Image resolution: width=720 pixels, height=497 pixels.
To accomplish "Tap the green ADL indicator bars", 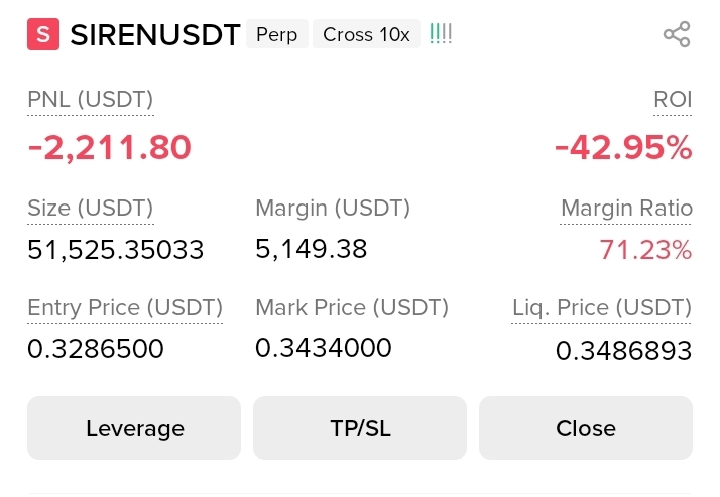I will click(441, 34).
